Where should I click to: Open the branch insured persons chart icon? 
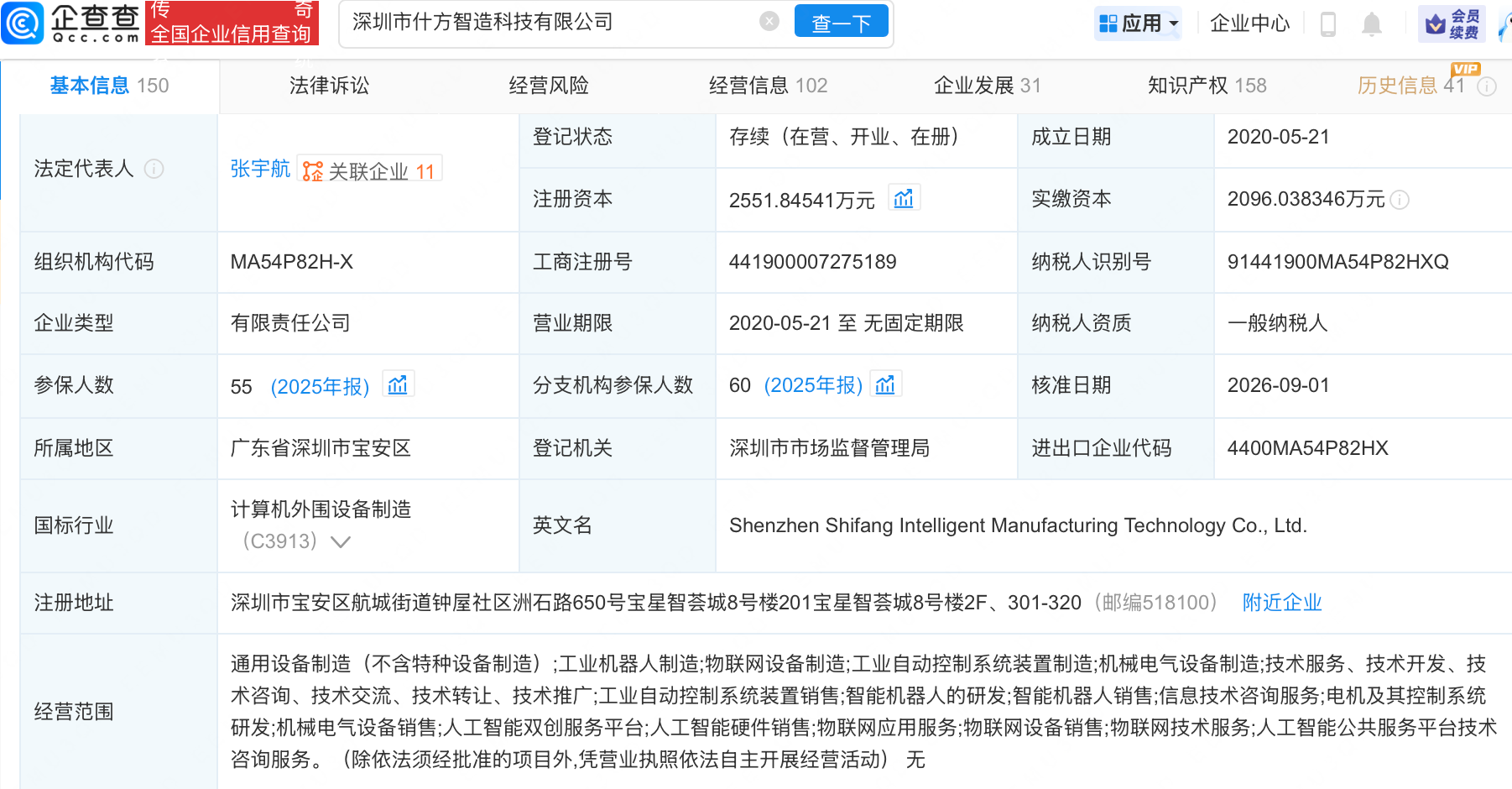[885, 384]
